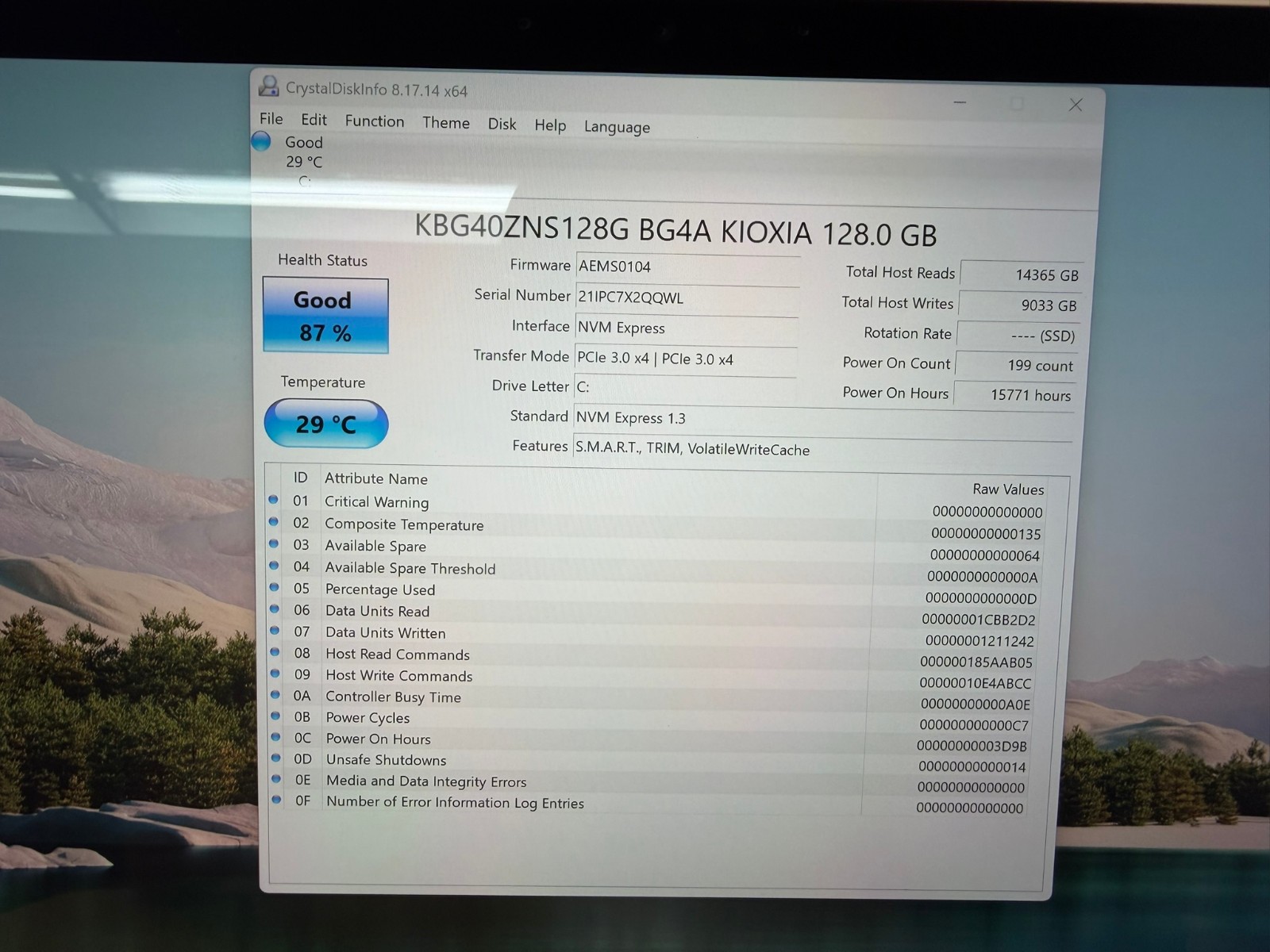Click the status dot for ID 0A

275,694
